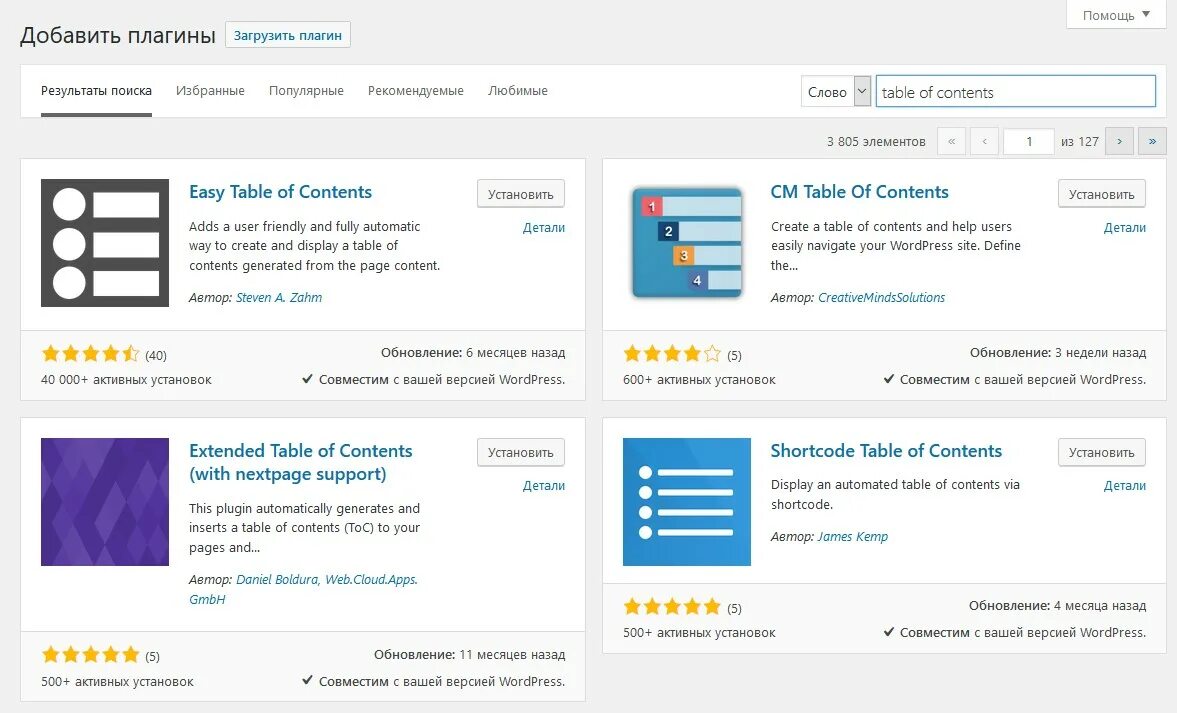Click the Easy Table of Contents plugin icon
Viewport: 1177px width, 713px height.
pos(105,243)
